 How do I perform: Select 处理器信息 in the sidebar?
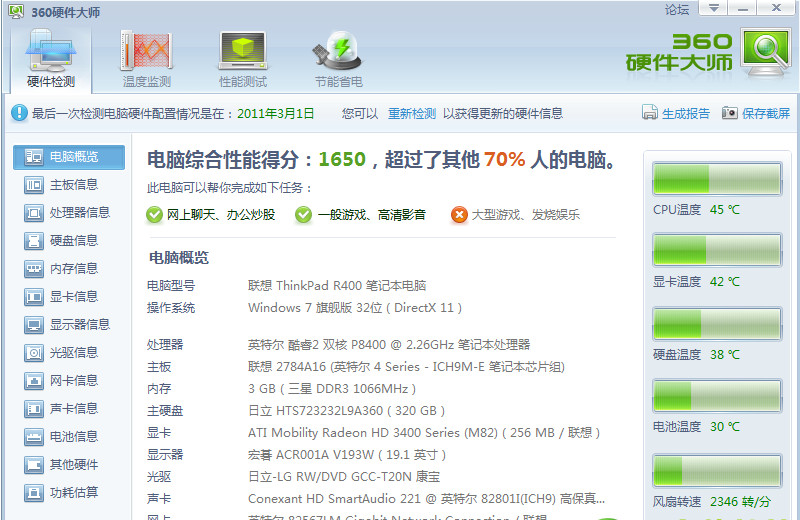click(x=69, y=213)
